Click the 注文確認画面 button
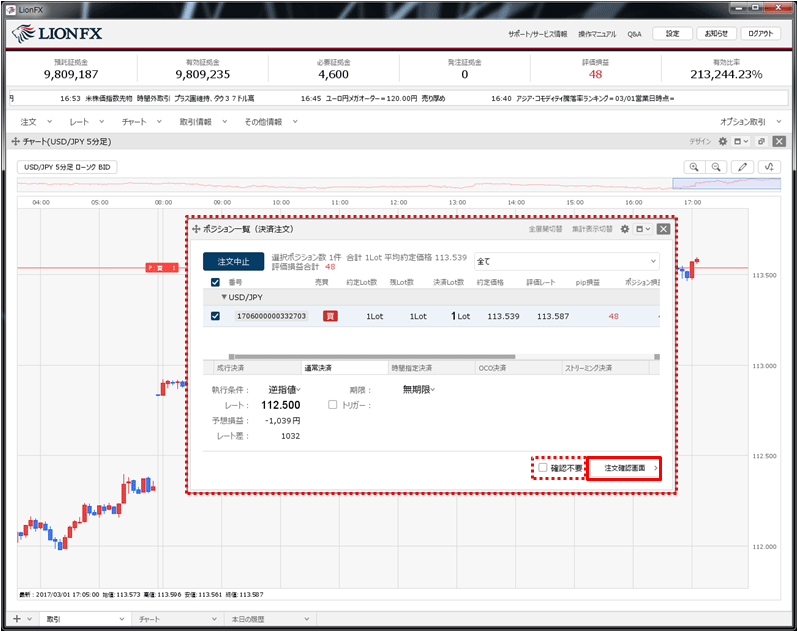The image size is (798, 632). click(x=624, y=468)
